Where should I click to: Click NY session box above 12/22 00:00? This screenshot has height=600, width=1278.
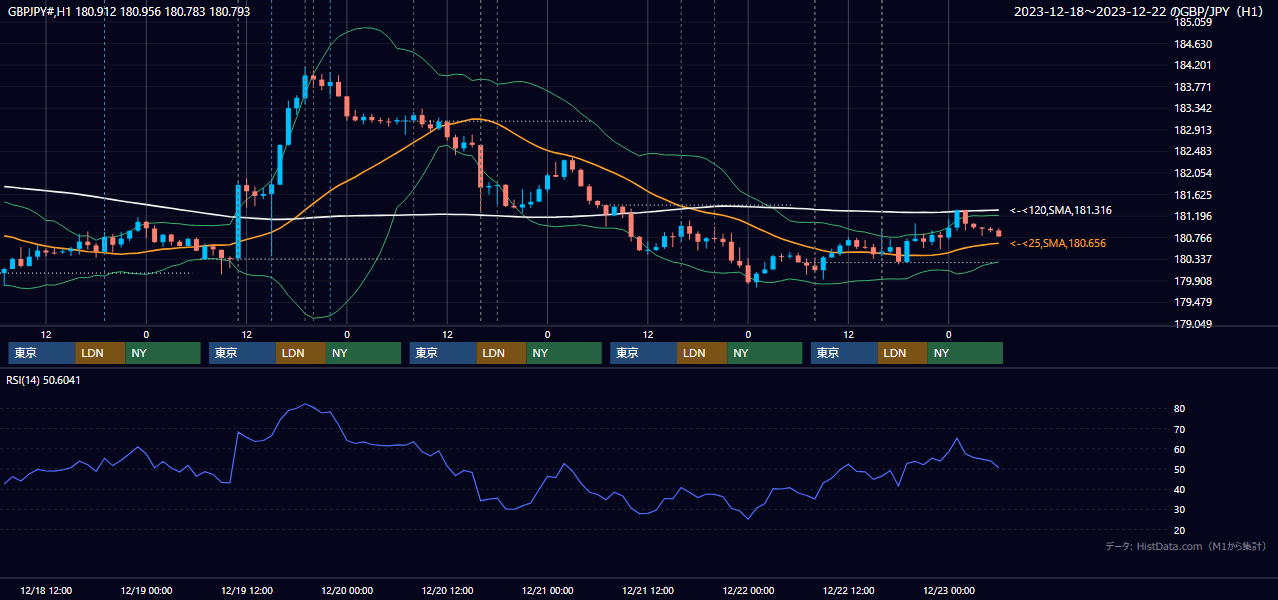tap(765, 353)
